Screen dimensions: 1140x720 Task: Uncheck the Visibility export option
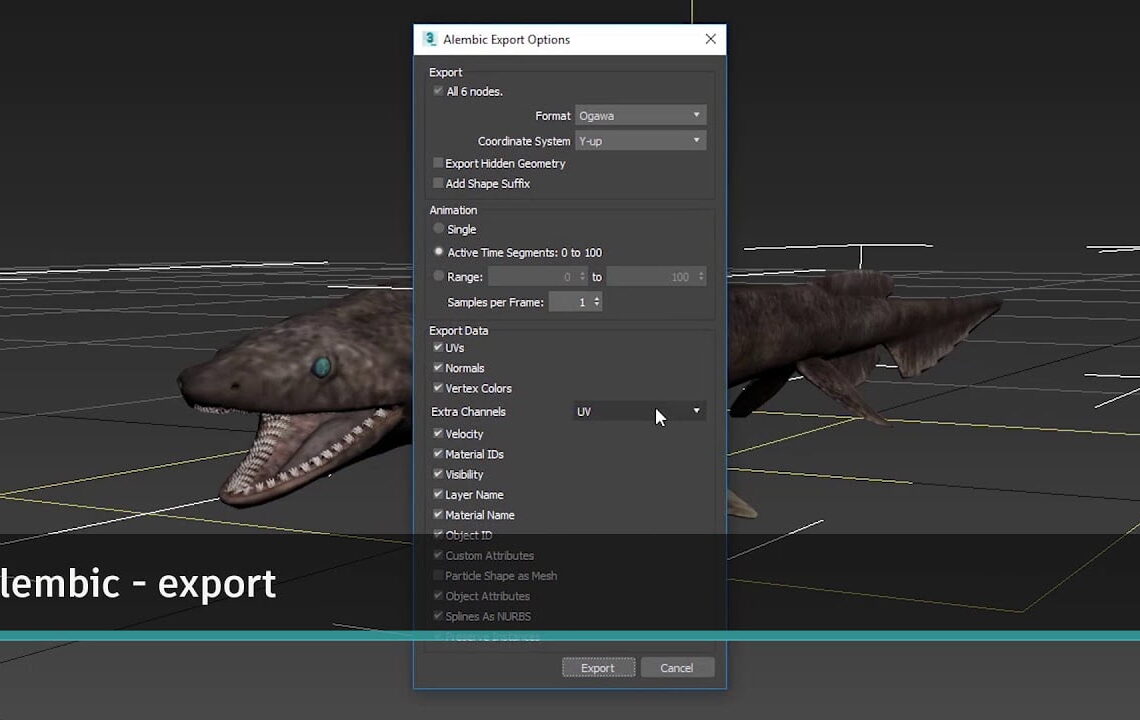coord(438,474)
